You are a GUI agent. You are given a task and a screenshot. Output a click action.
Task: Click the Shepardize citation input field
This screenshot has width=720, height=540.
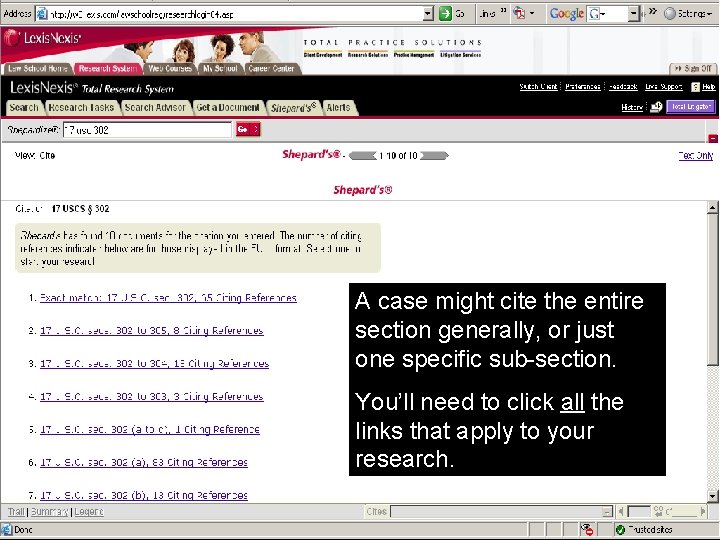coord(147,130)
